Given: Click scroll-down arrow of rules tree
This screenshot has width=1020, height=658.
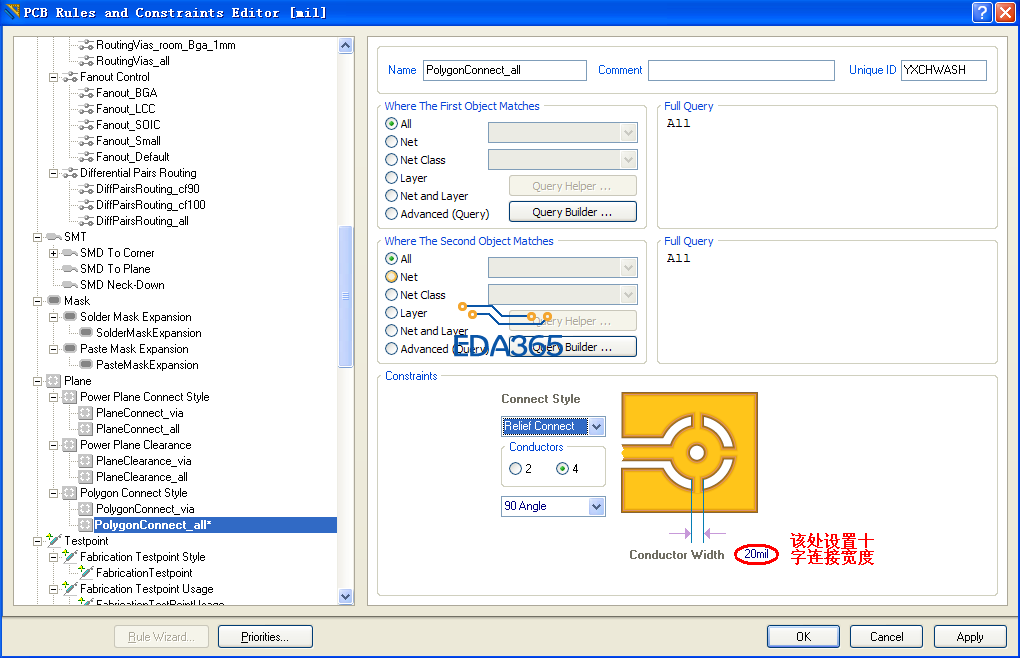Looking at the screenshot, I should (x=345, y=596).
